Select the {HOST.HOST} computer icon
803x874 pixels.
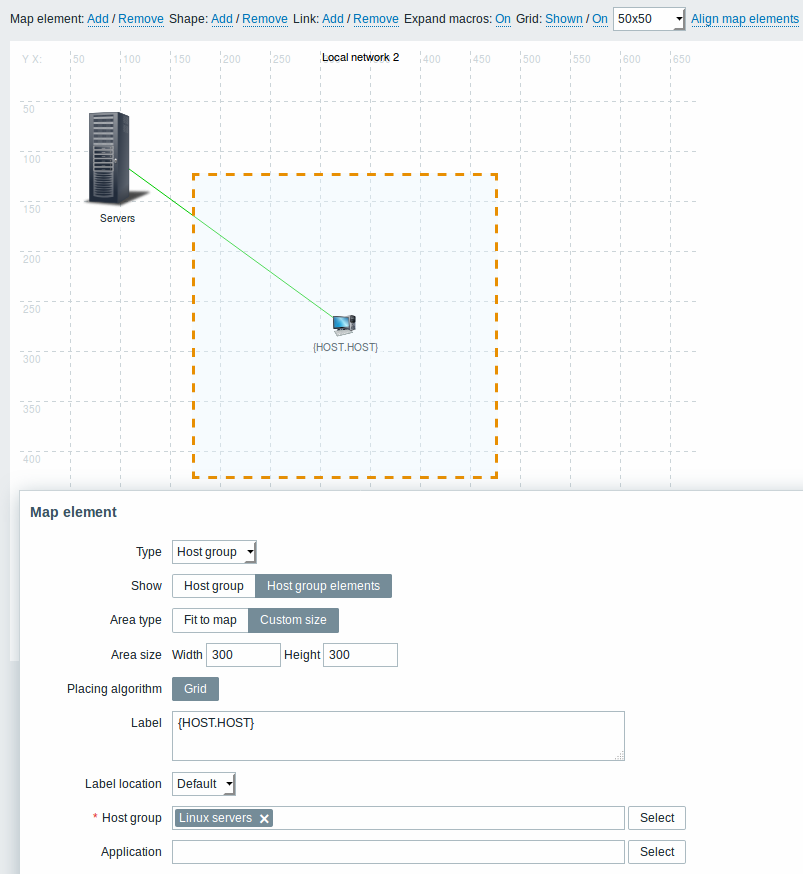344,324
